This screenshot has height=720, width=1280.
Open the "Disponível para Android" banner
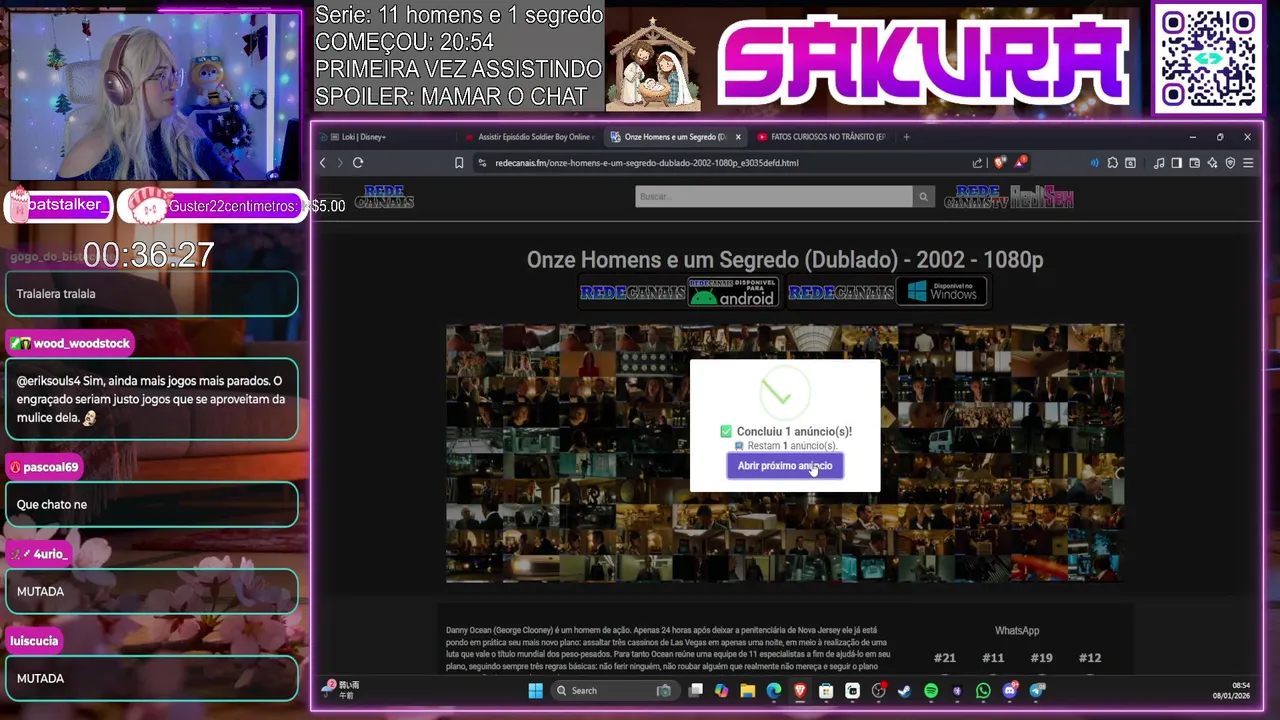734,292
